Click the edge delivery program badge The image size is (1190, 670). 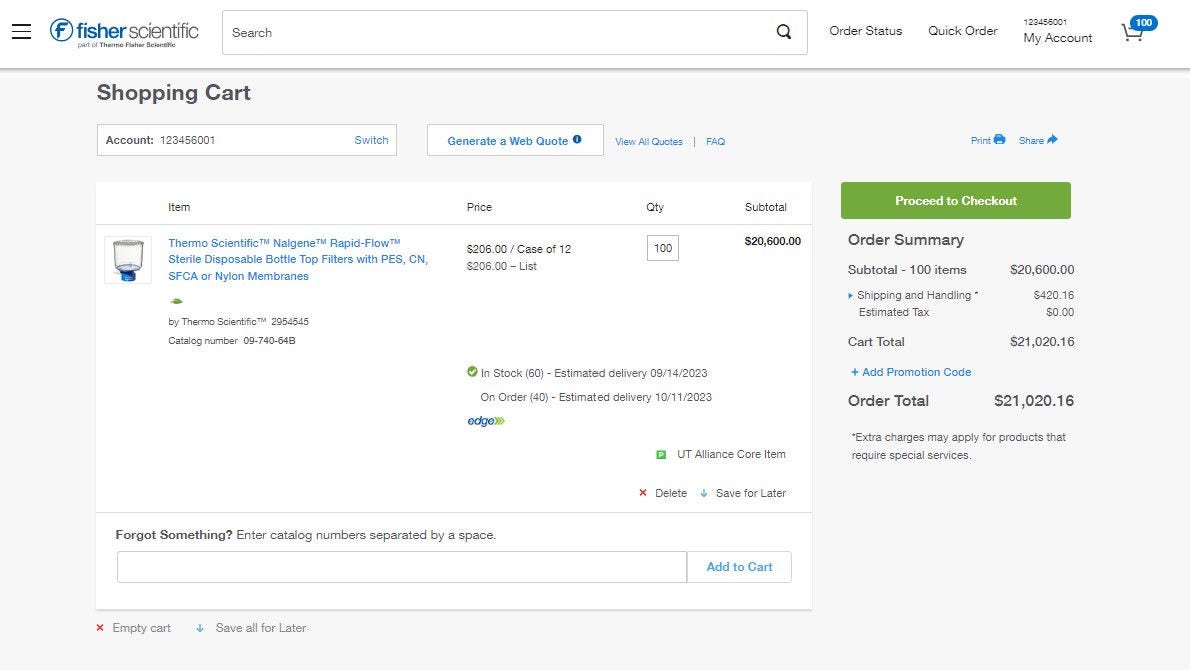click(x=485, y=420)
